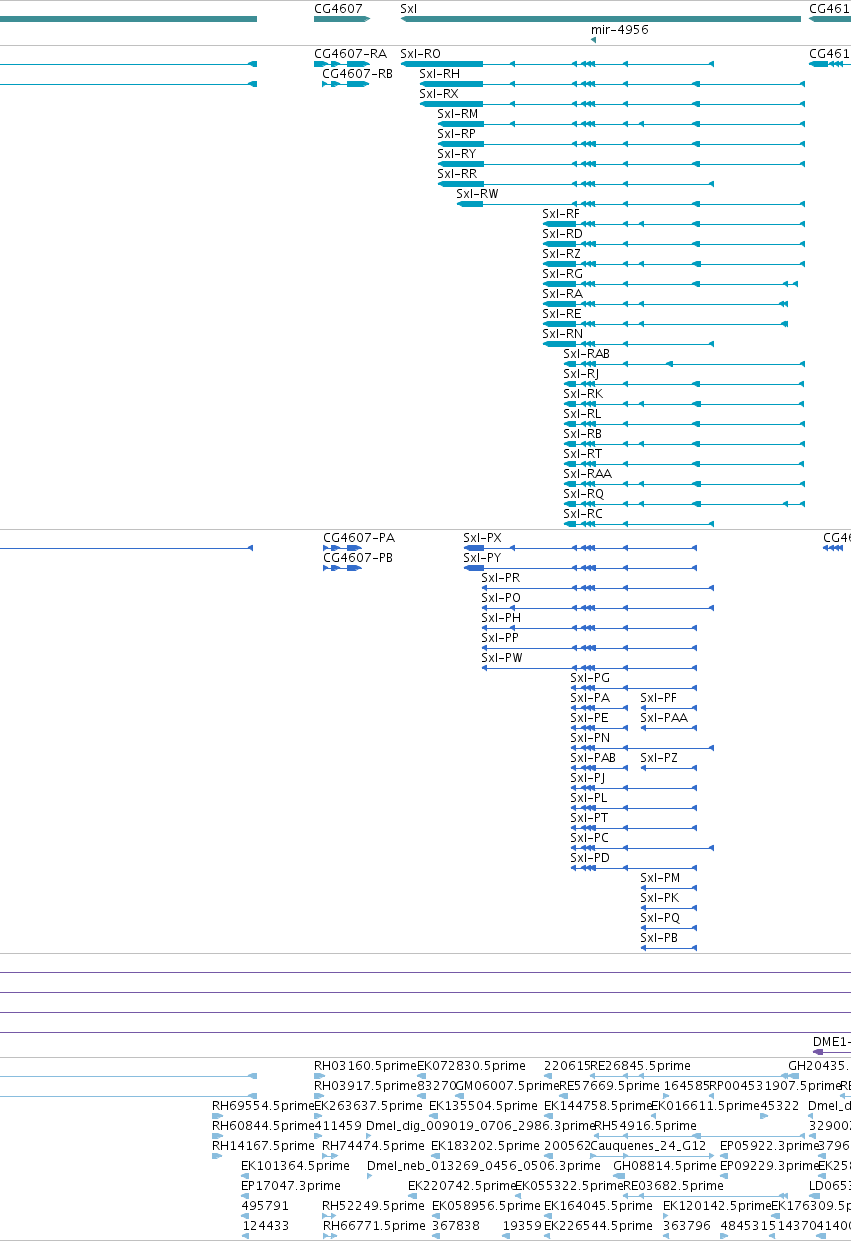Screen dimensions: 851x1241
Task: Click the Sxl gene label
Action: tap(408, 8)
